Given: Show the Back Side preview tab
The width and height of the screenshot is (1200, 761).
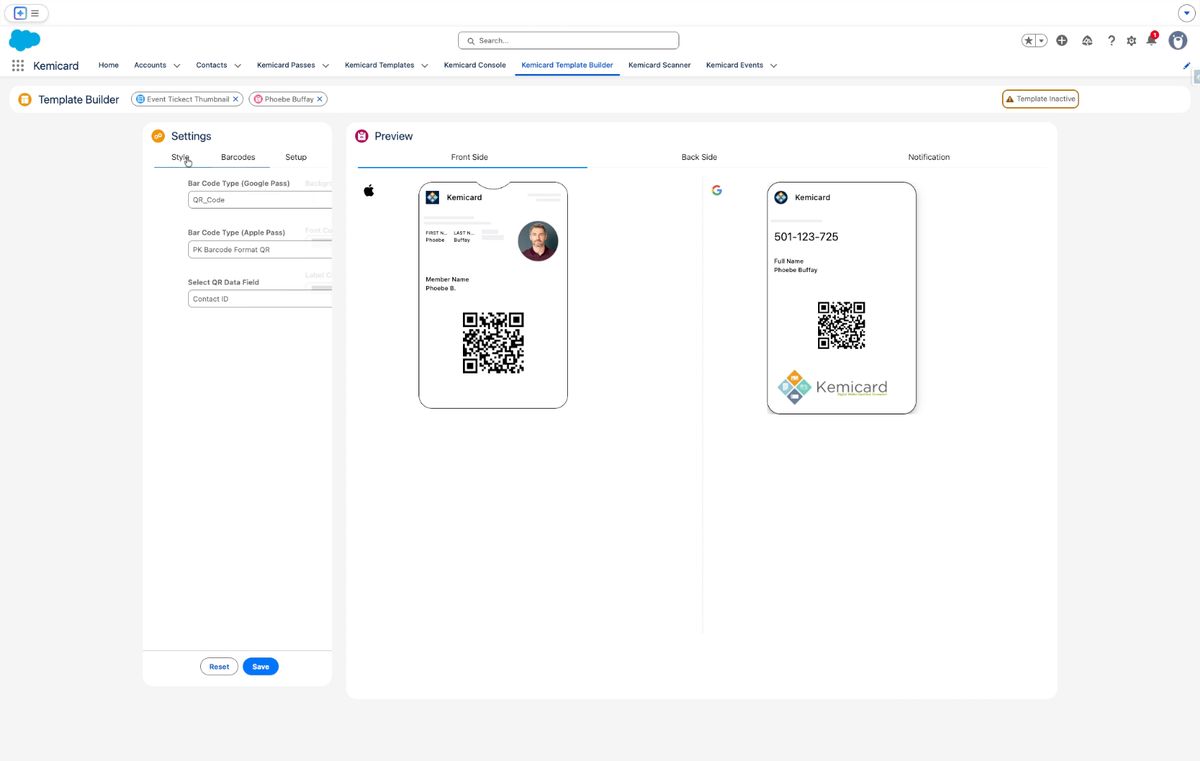Looking at the screenshot, I should (x=699, y=157).
